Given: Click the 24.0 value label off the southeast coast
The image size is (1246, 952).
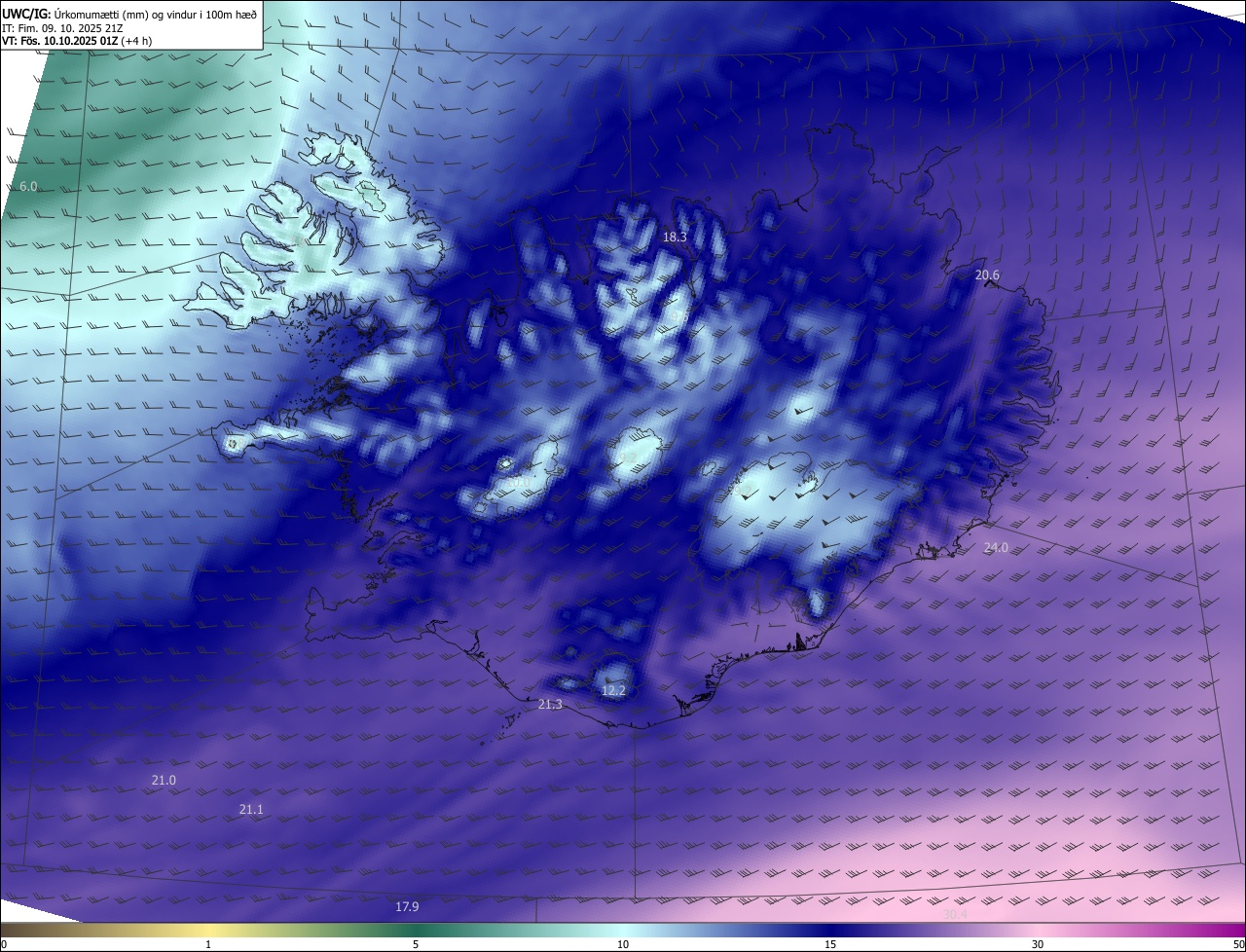Looking at the screenshot, I should pyautogui.click(x=996, y=548).
